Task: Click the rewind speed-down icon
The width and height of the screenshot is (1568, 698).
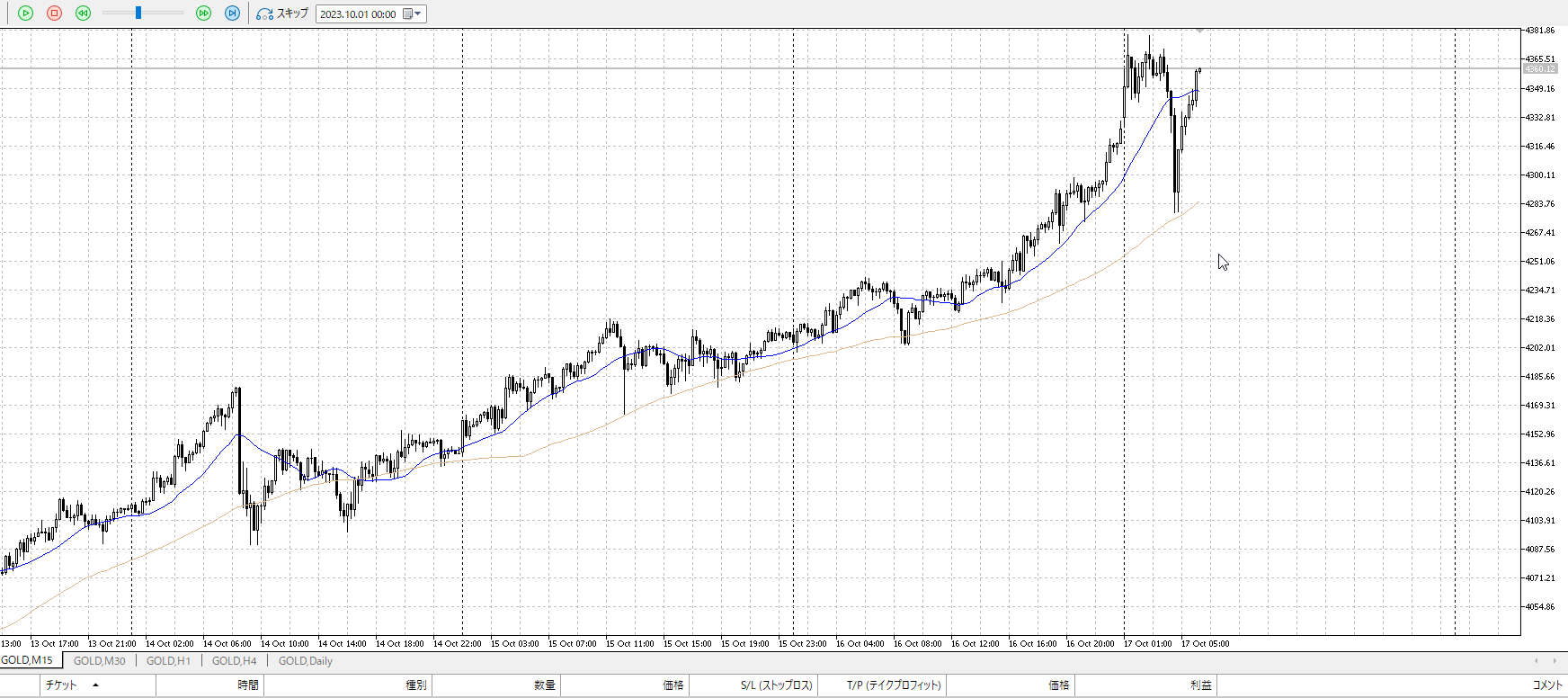Action: (84, 13)
